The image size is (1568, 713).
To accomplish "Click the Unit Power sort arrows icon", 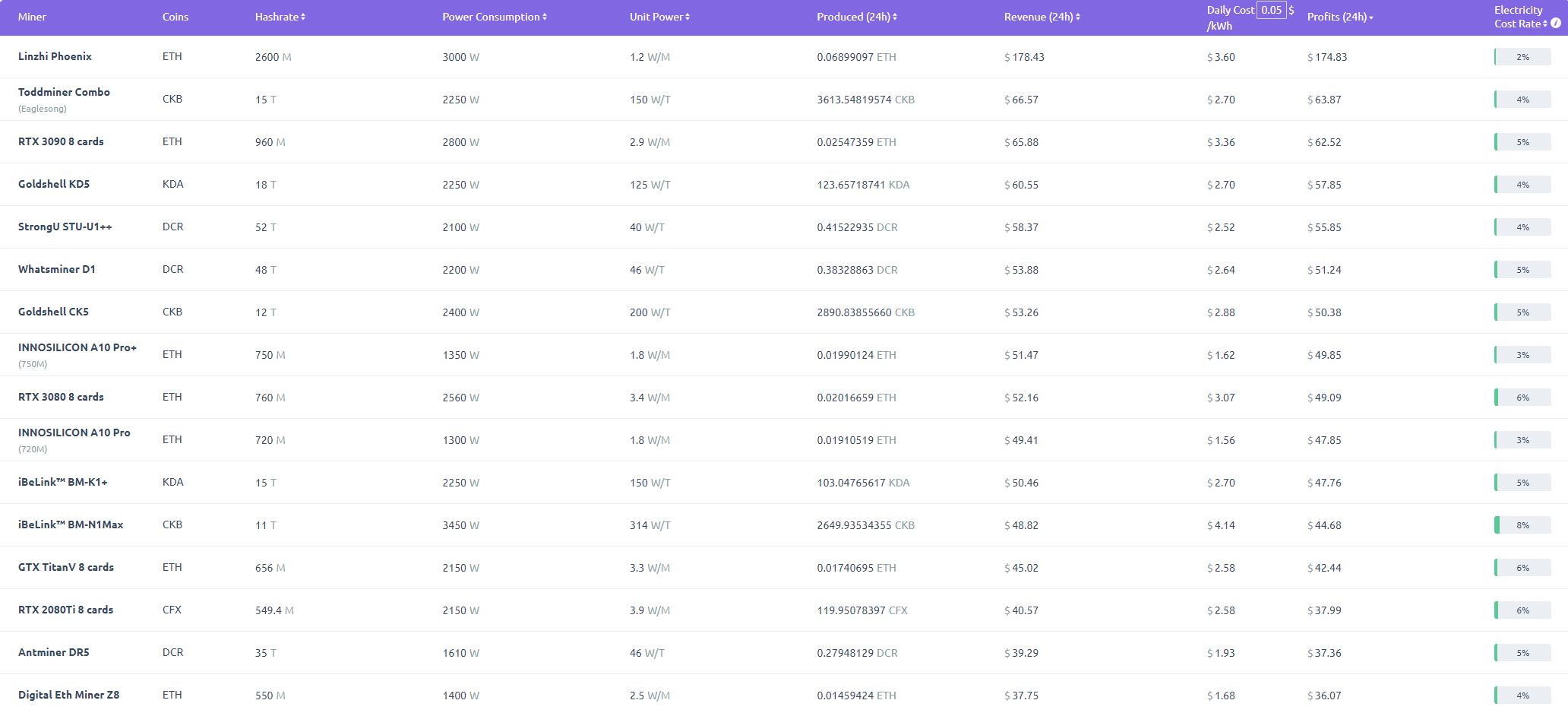I will [x=688, y=17].
